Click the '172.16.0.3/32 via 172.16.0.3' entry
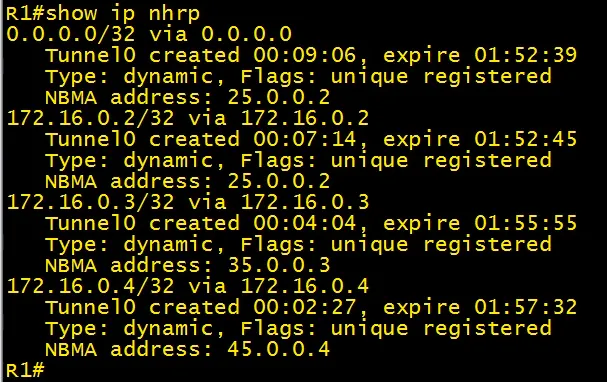This screenshot has width=607, height=382. click(x=188, y=202)
